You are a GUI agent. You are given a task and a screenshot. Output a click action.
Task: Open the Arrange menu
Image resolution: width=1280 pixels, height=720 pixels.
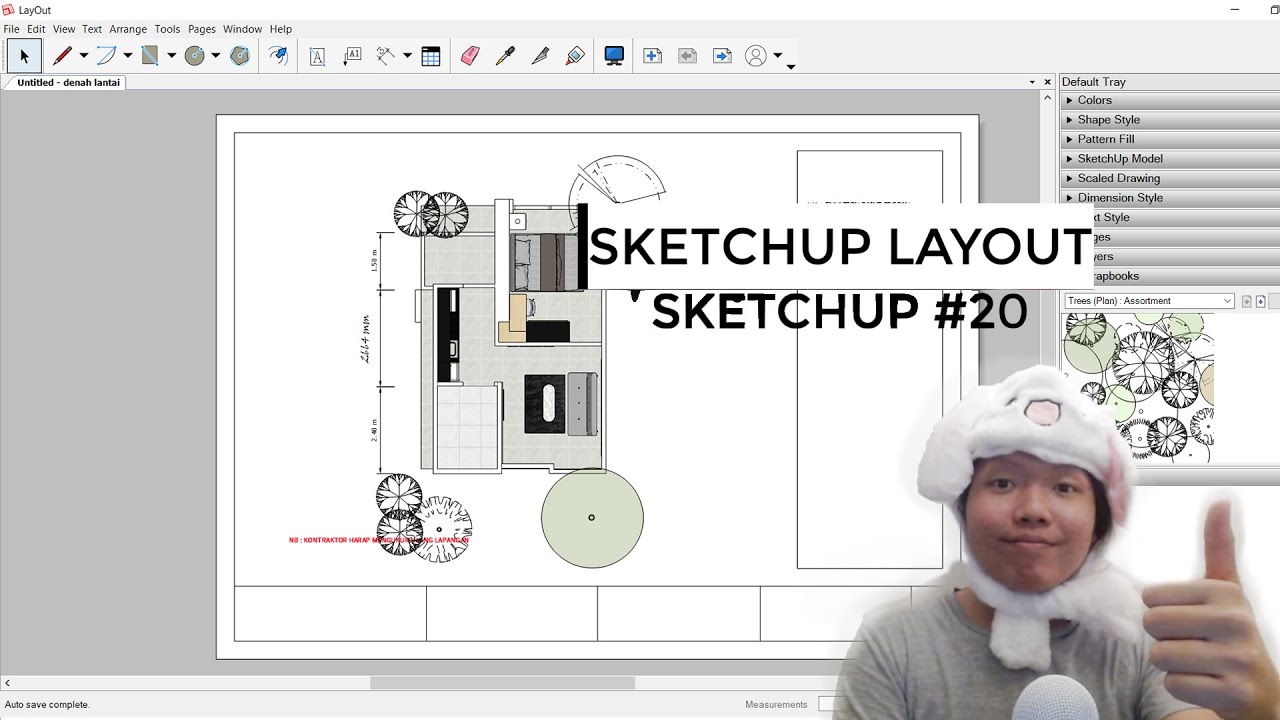pyautogui.click(x=128, y=29)
